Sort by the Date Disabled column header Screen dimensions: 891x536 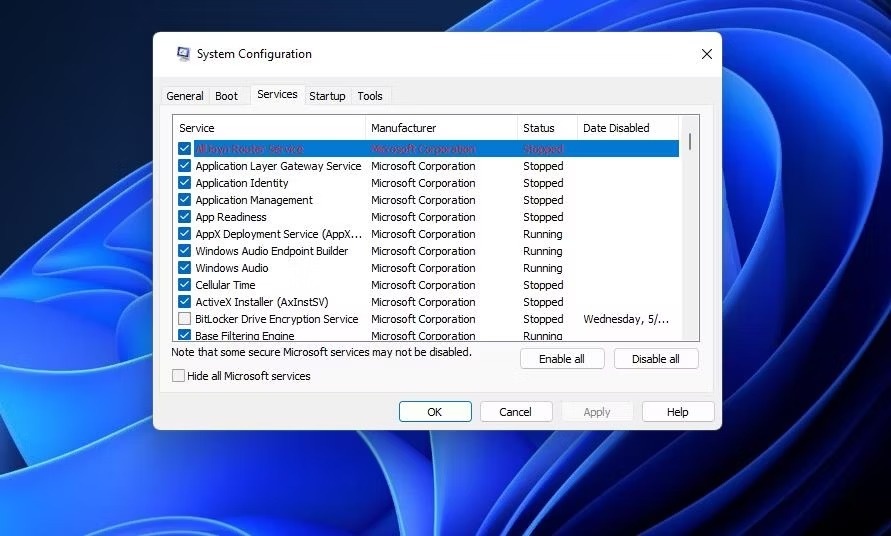click(628, 128)
